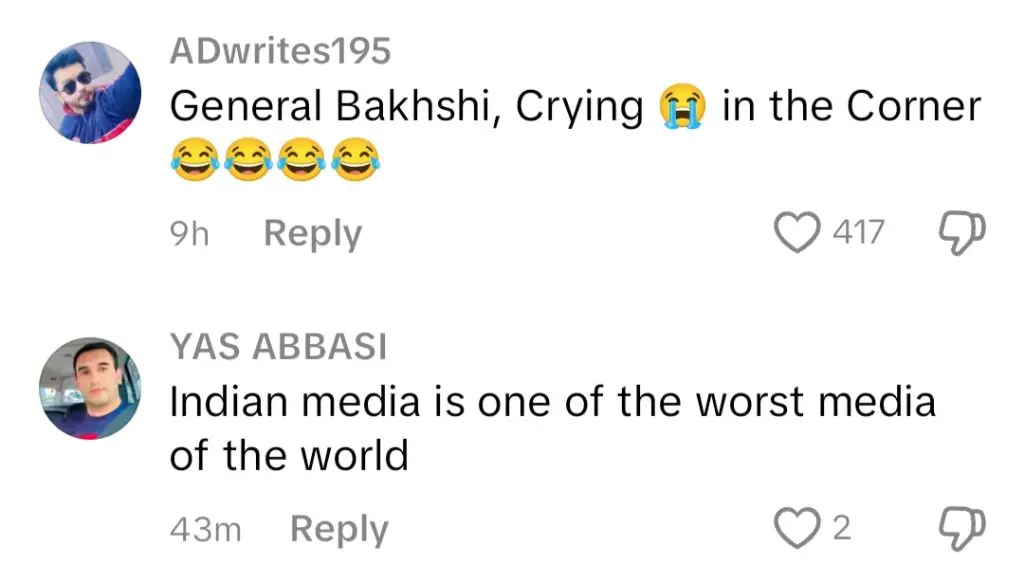1024x582 pixels.
Task: Reply to the ADwrites195 comment
Action: [x=312, y=233]
